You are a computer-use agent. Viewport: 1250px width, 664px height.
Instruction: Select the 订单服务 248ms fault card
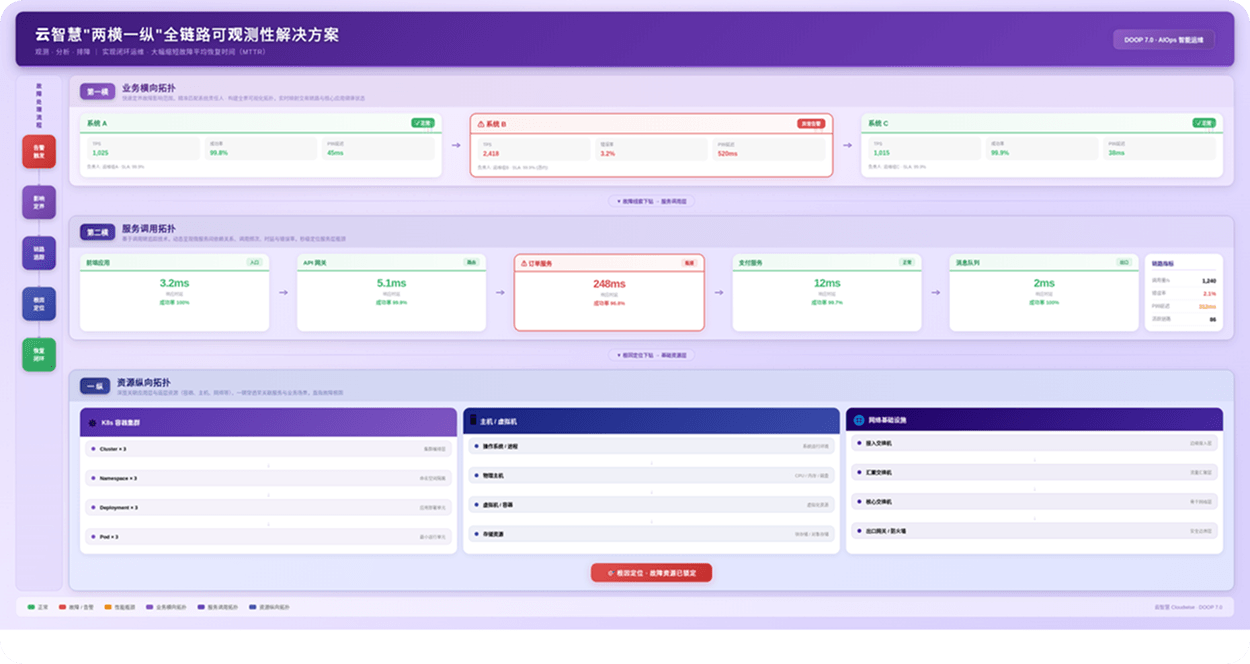[607, 291]
